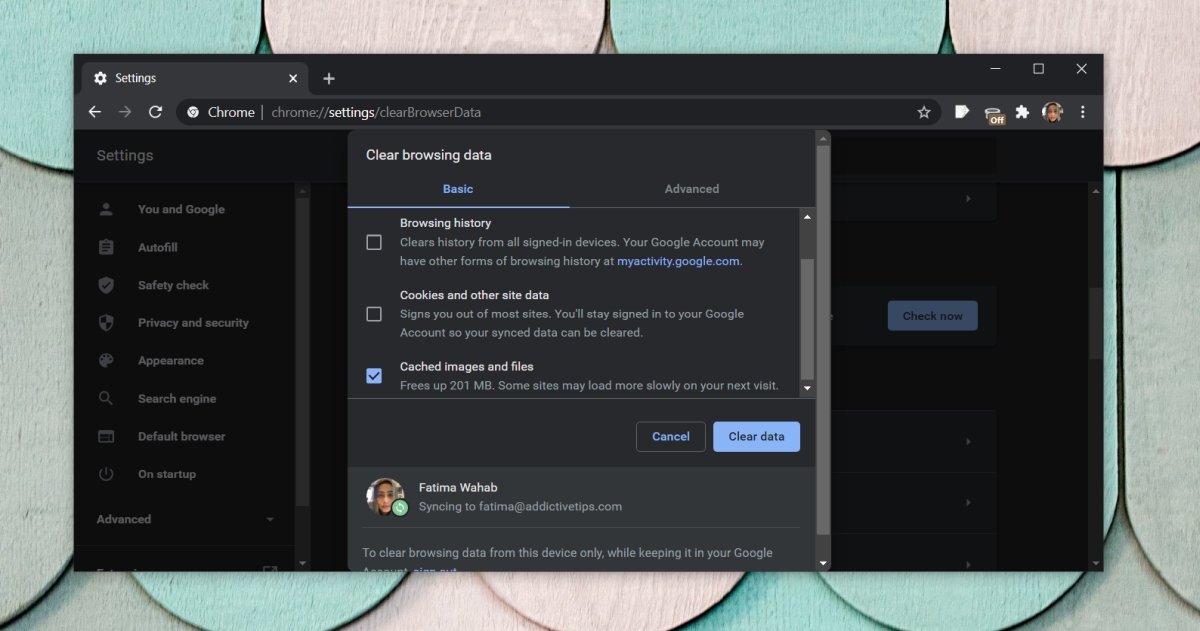Screen dimensions: 1200x631
Task: Select the Basic tab
Action: coord(458,189)
